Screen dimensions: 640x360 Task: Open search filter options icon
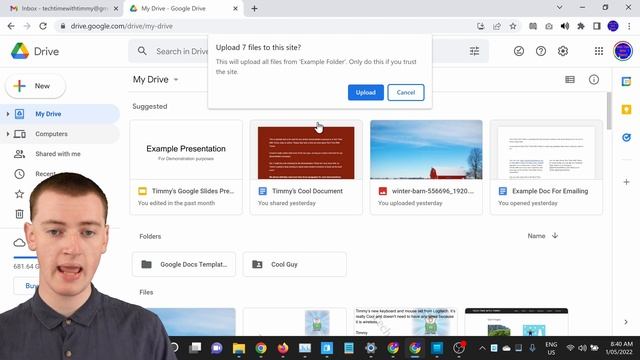click(474, 51)
